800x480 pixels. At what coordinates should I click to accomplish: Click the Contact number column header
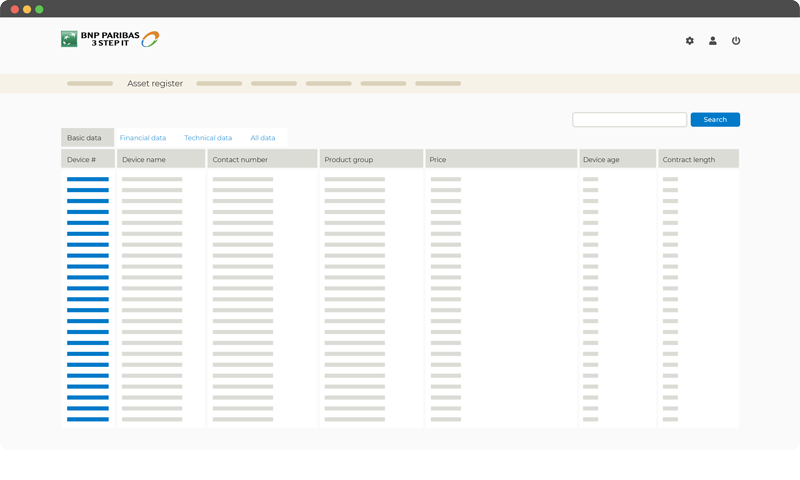[240, 160]
